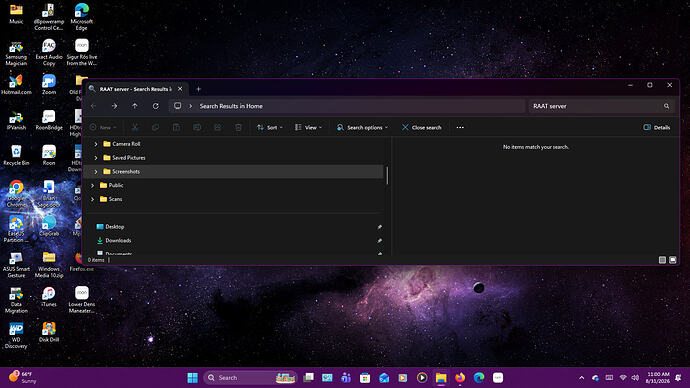
Task: Select the Zoom desktop icon
Action: 49,84
